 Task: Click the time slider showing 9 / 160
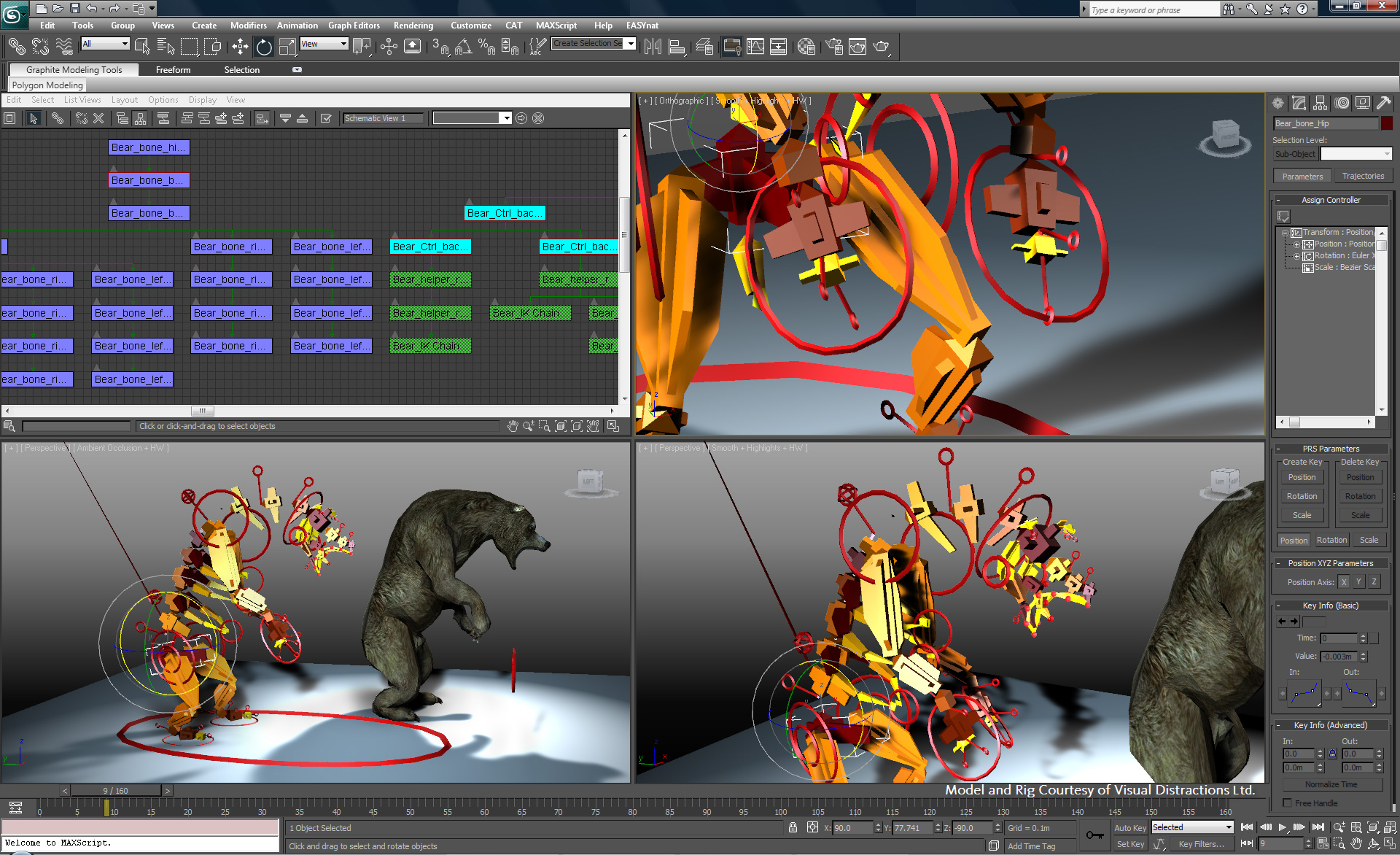click(115, 791)
